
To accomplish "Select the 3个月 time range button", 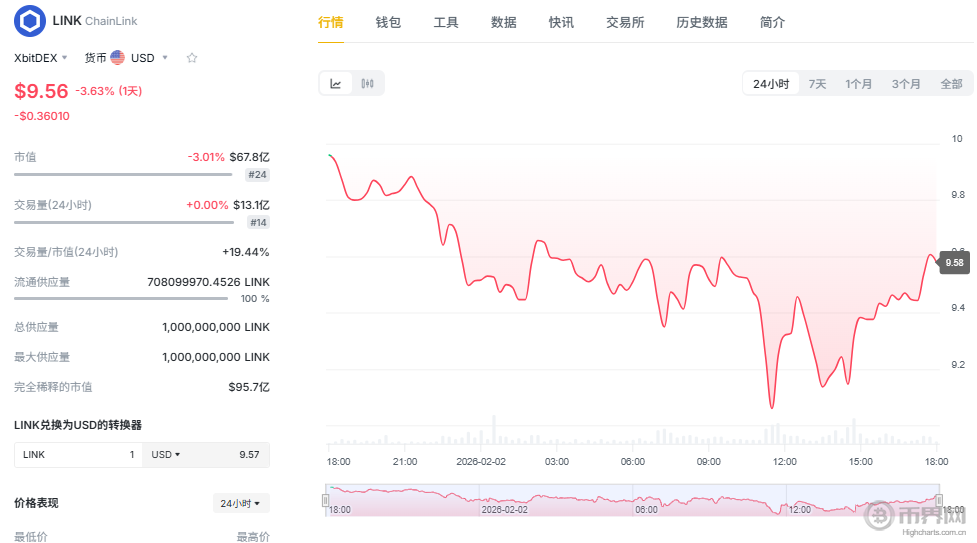I will click(x=906, y=84).
